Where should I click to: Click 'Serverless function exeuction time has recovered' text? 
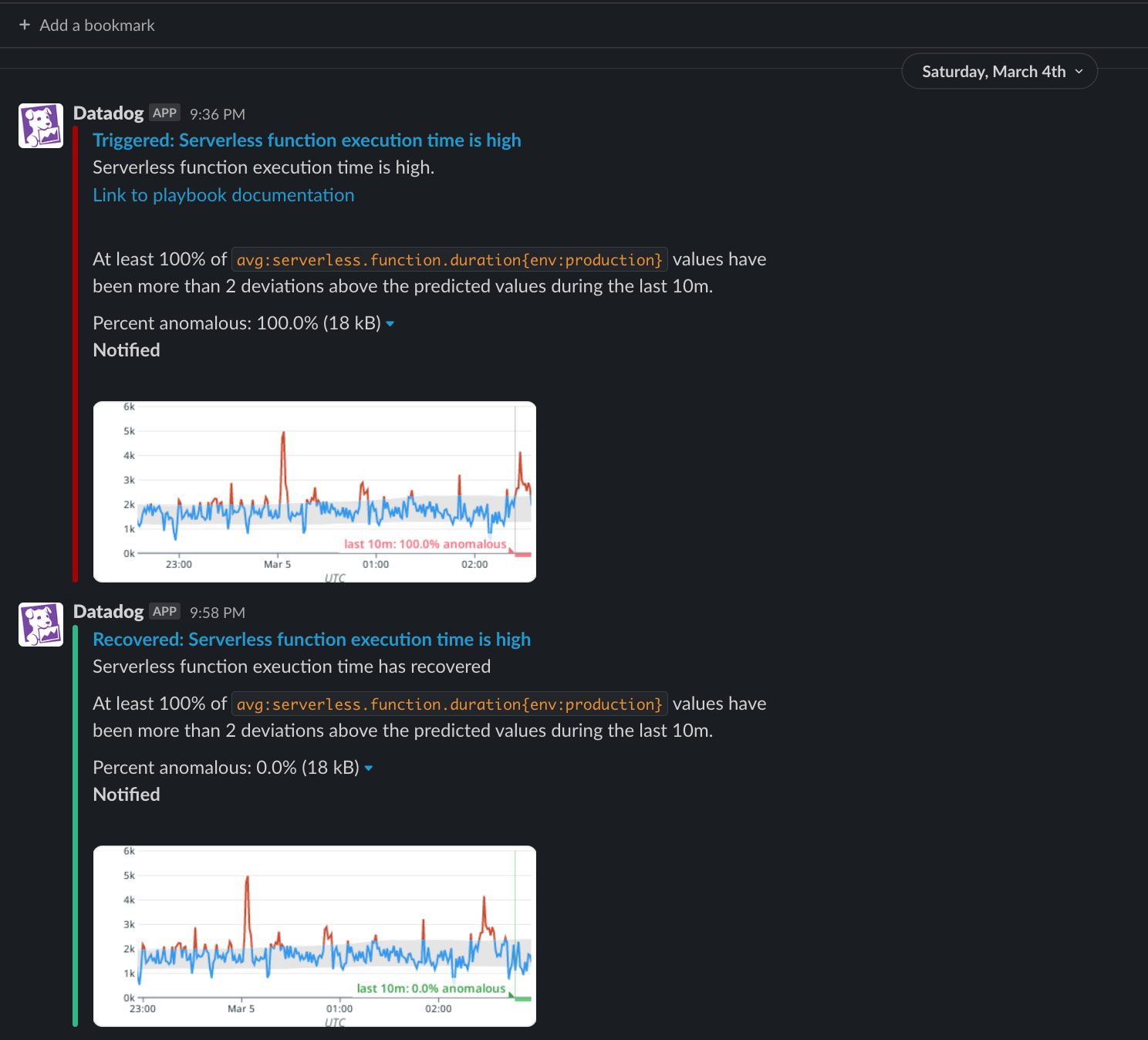(292, 667)
